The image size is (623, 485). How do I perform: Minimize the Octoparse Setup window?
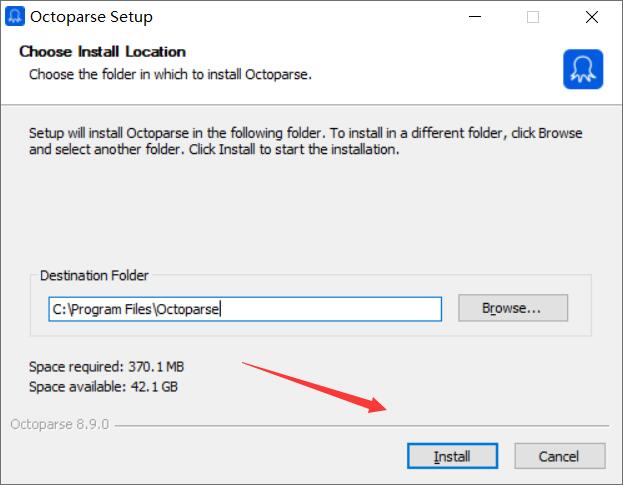click(x=476, y=17)
